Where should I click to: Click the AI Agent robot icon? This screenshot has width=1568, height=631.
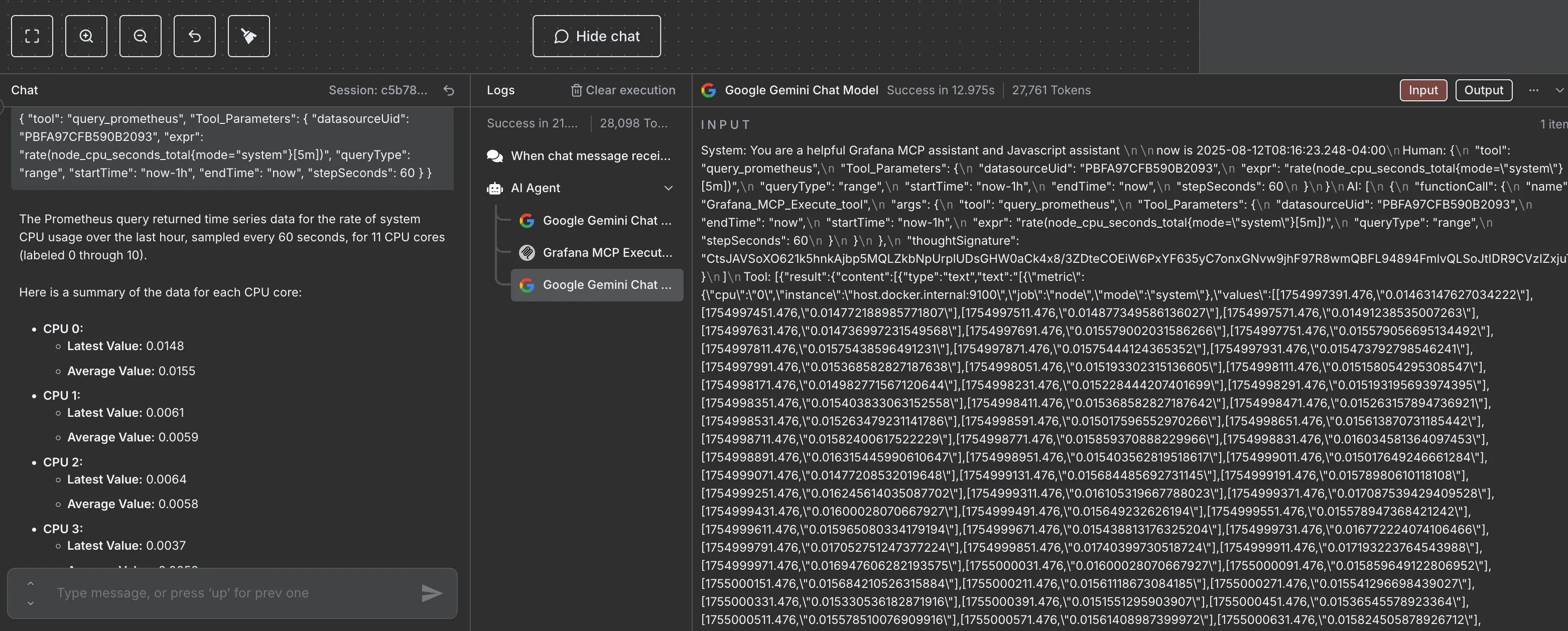click(x=495, y=189)
